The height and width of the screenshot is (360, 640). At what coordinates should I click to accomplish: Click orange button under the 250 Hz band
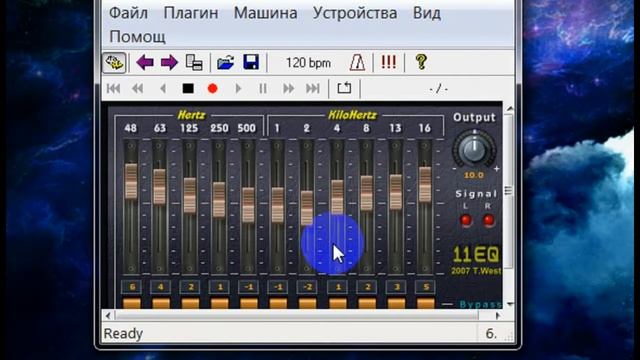pyautogui.click(x=220, y=303)
